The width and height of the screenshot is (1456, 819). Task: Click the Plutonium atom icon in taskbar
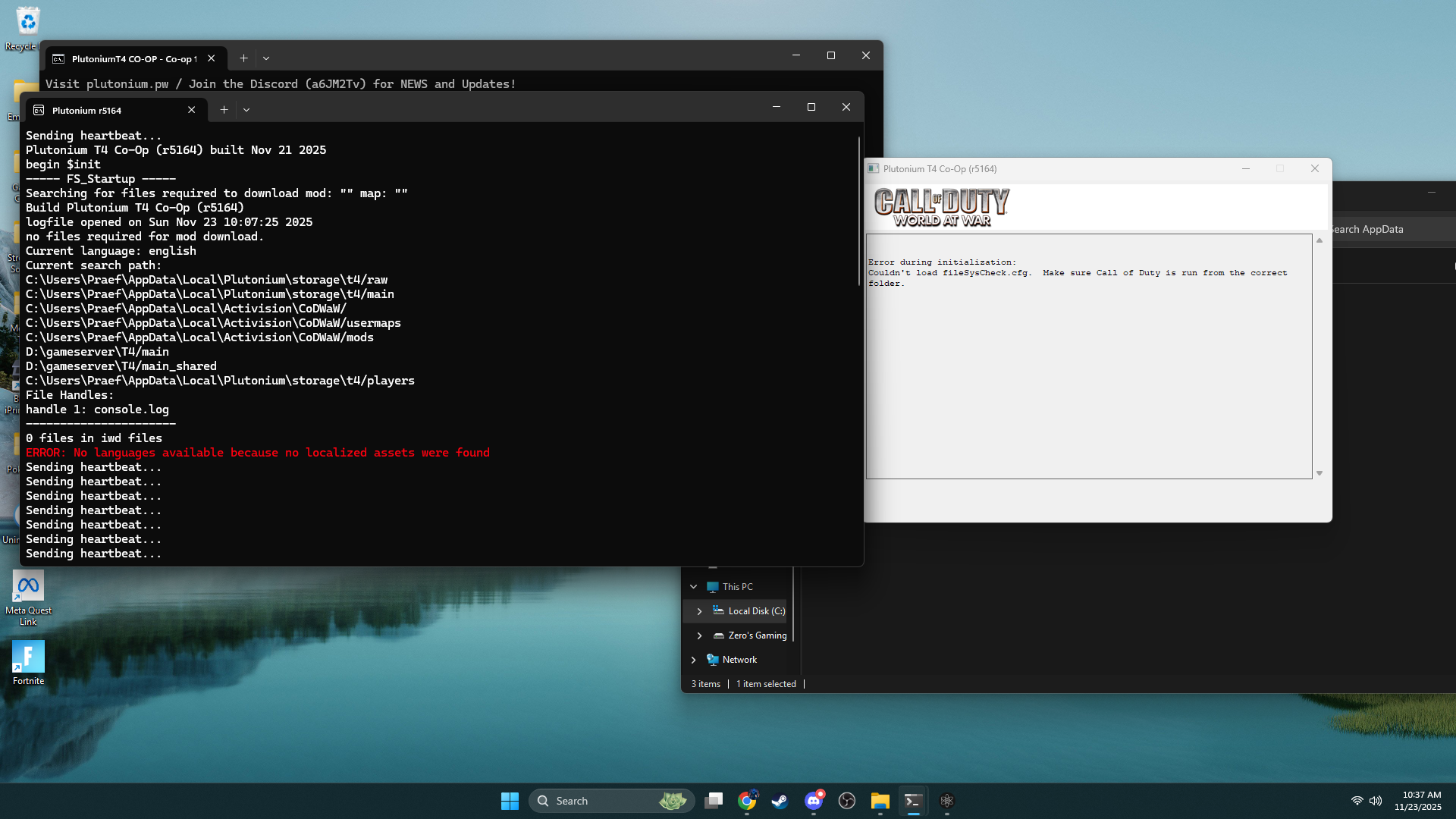pos(946,801)
